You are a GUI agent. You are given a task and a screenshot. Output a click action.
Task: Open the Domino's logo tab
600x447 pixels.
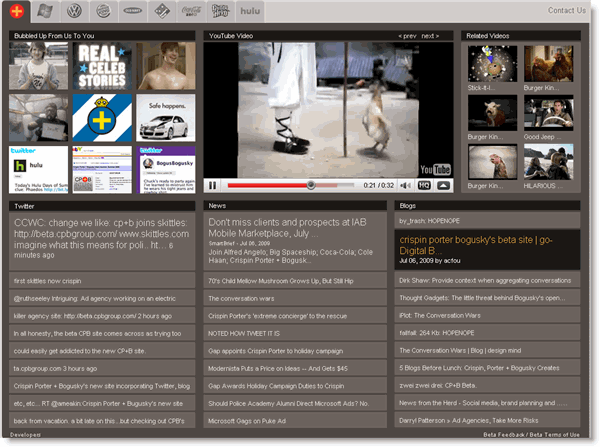click(162, 11)
